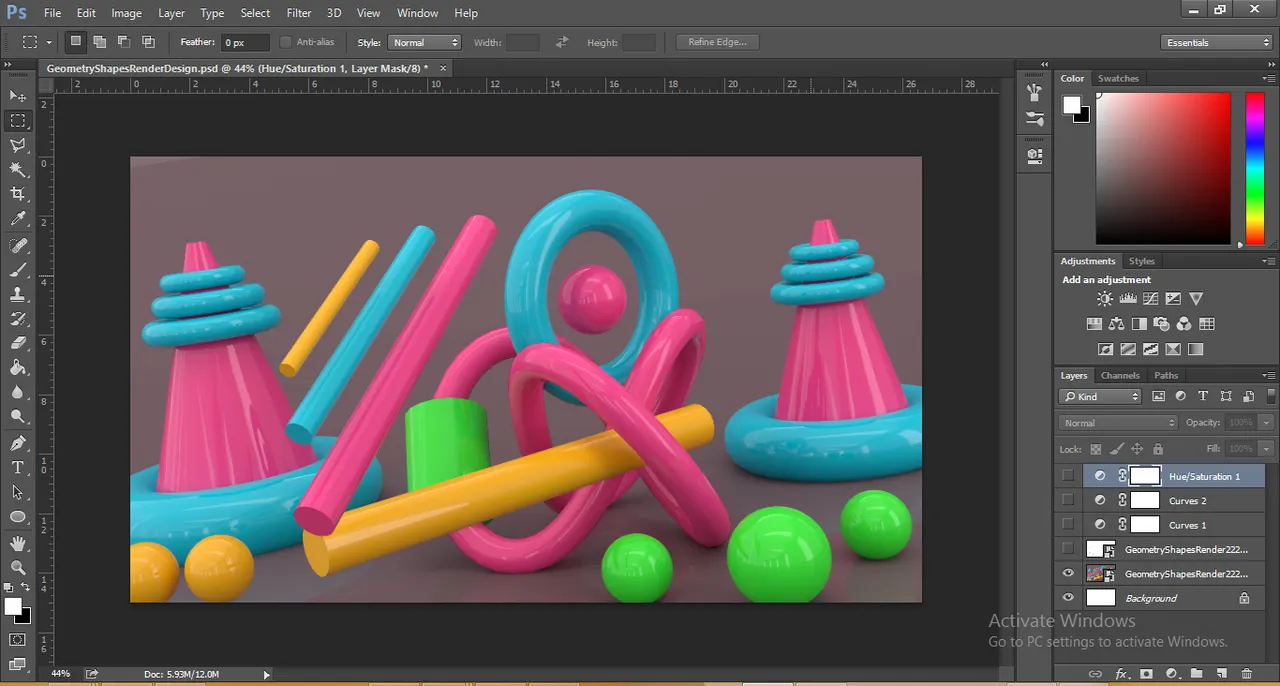The image size is (1280, 686).
Task: Open the Filter menu
Action: click(299, 13)
